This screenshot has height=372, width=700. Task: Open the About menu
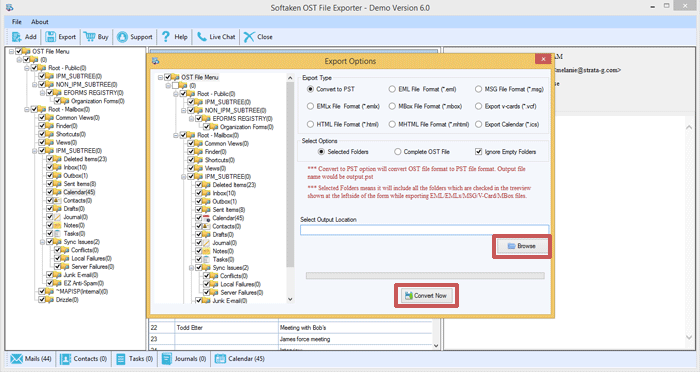[x=39, y=21]
